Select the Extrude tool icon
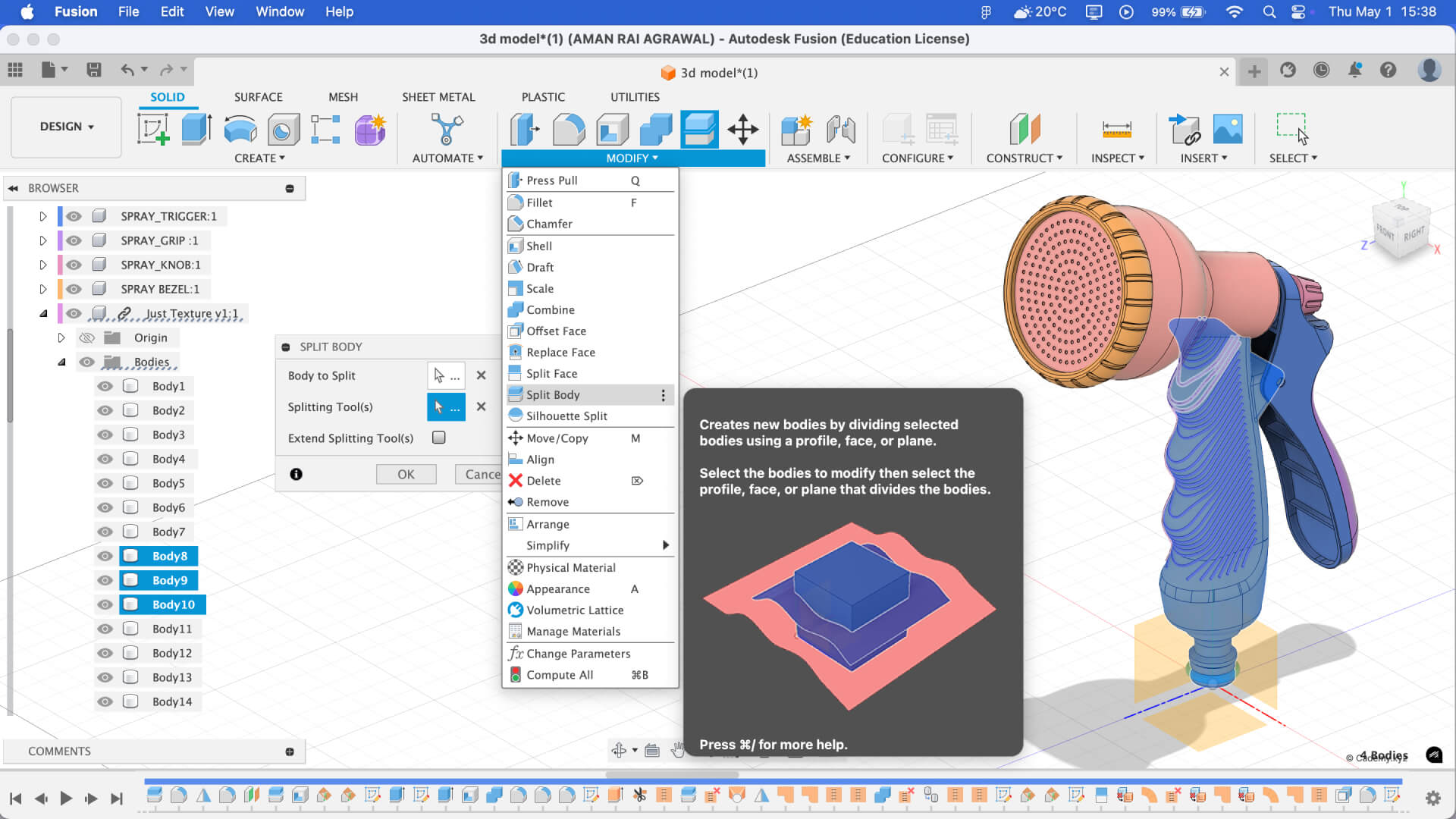Screen dimensions: 1456x819 [x=196, y=129]
